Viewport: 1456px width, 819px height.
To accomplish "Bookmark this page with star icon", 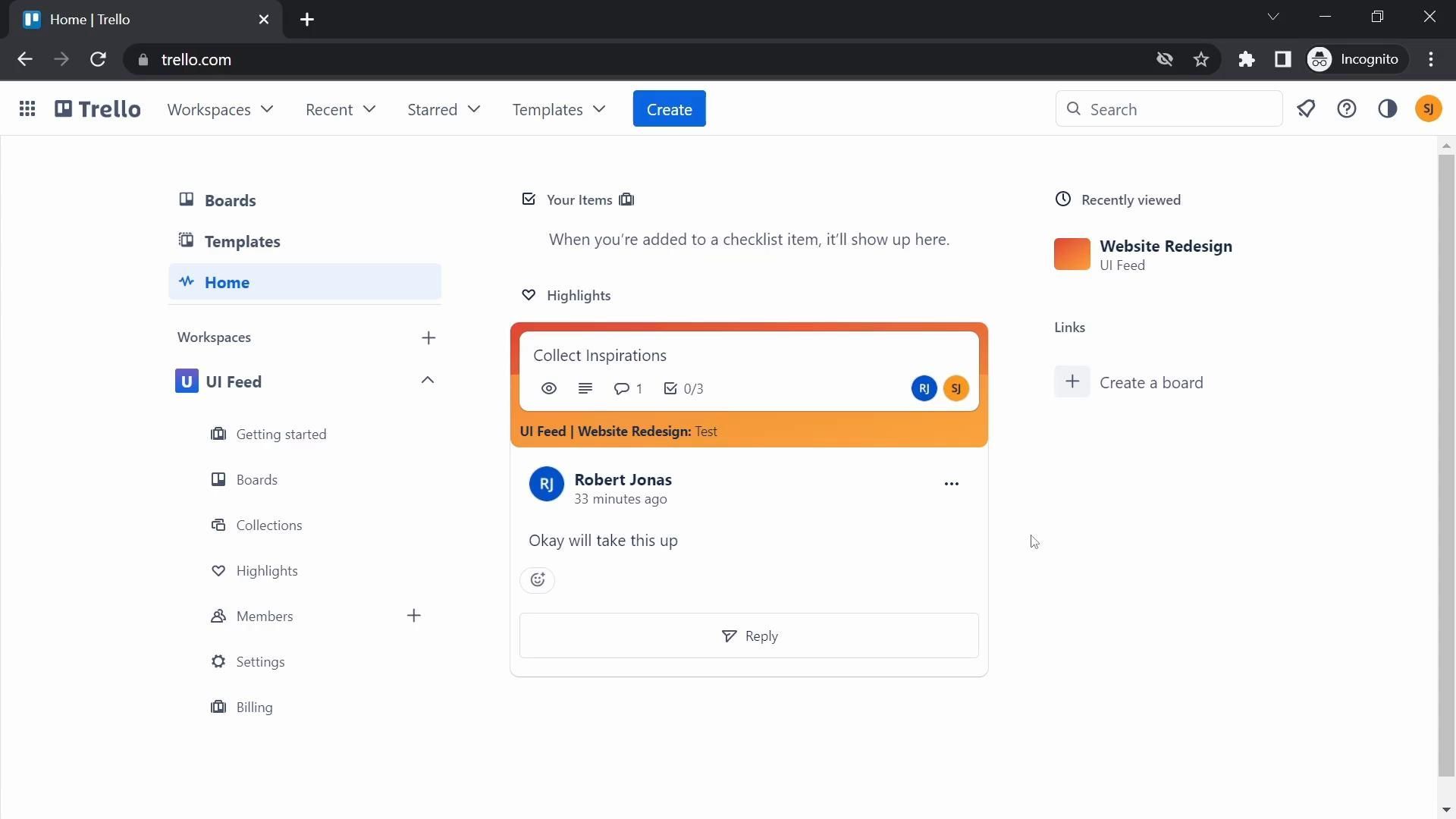I will coord(1201,59).
